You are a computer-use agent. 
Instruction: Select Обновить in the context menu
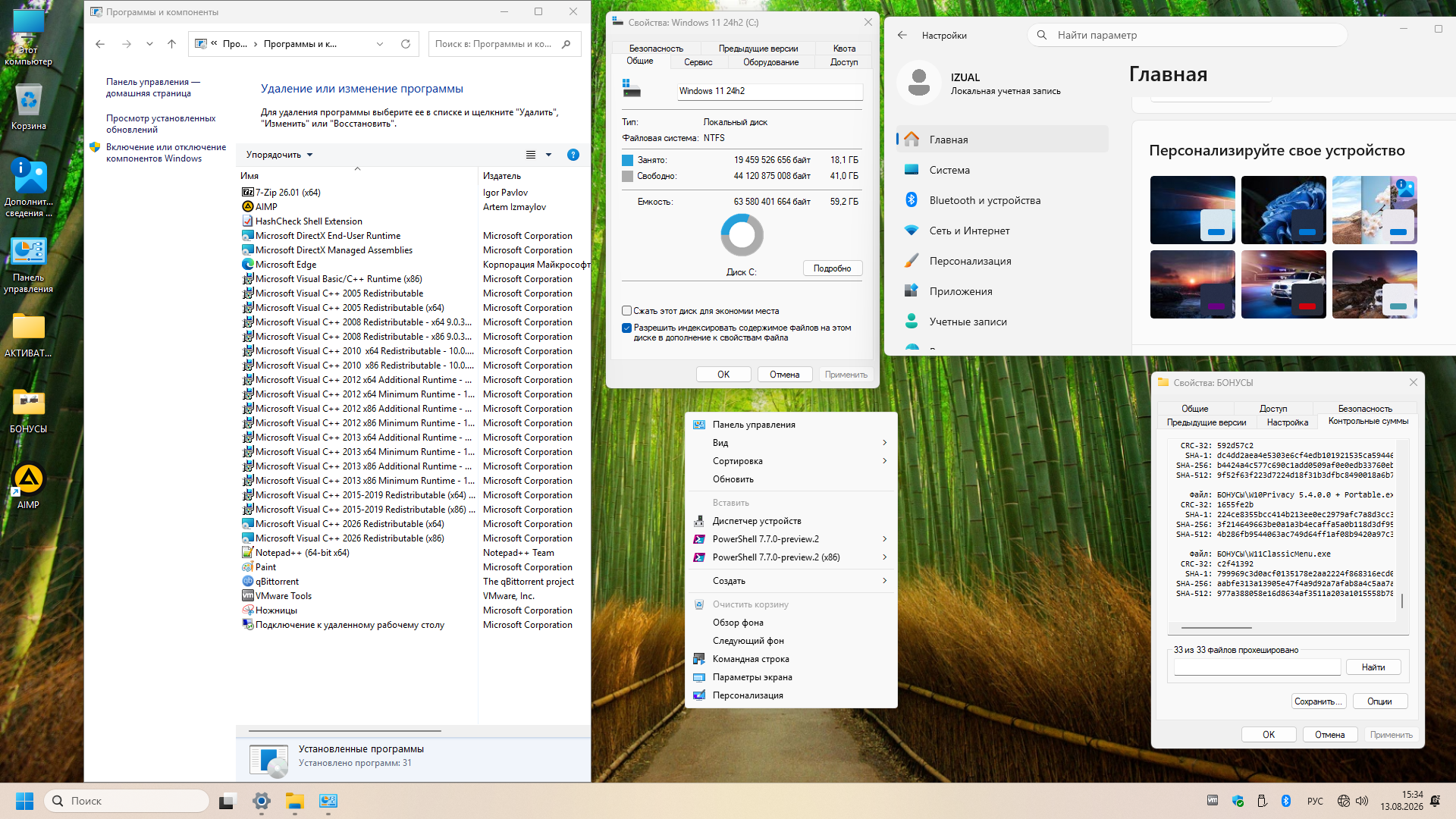point(791,479)
